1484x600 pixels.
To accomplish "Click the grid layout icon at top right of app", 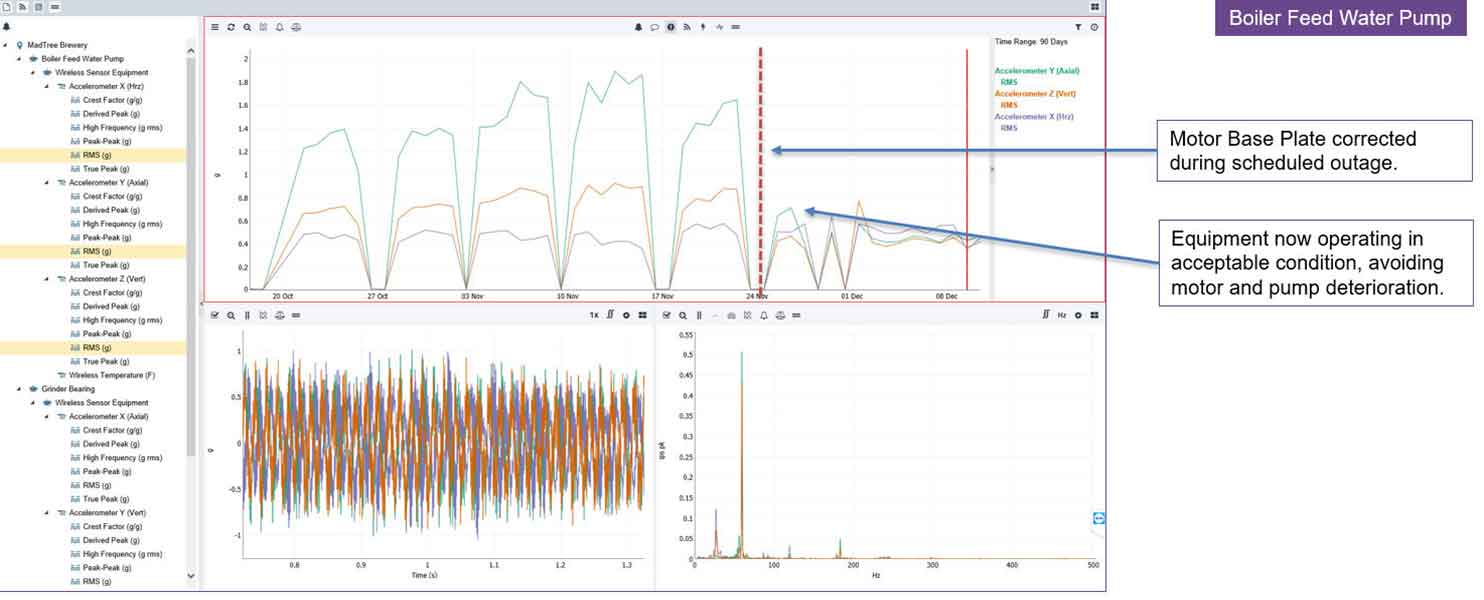I will click(x=1096, y=7).
